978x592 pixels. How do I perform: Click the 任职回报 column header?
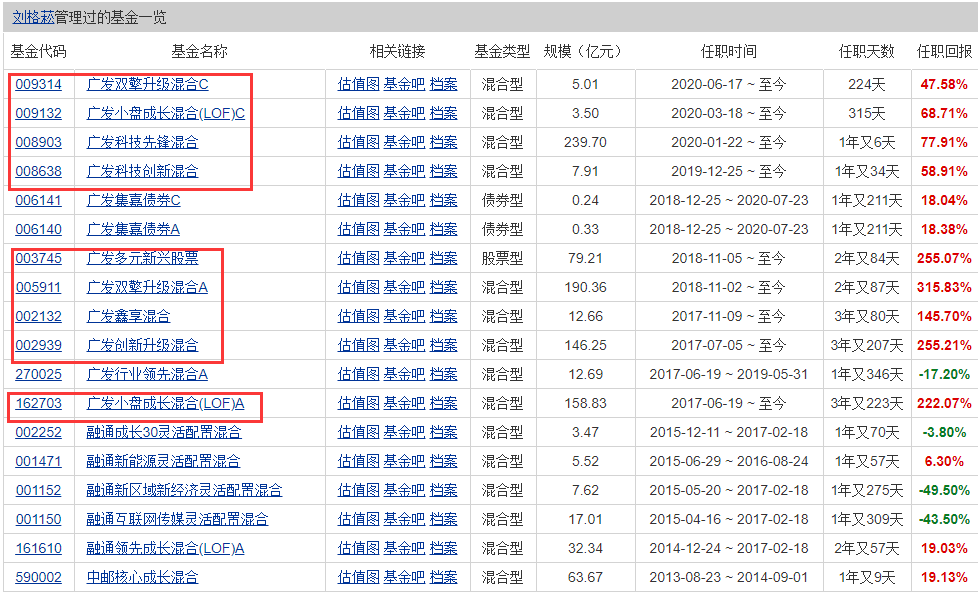coord(944,51)
